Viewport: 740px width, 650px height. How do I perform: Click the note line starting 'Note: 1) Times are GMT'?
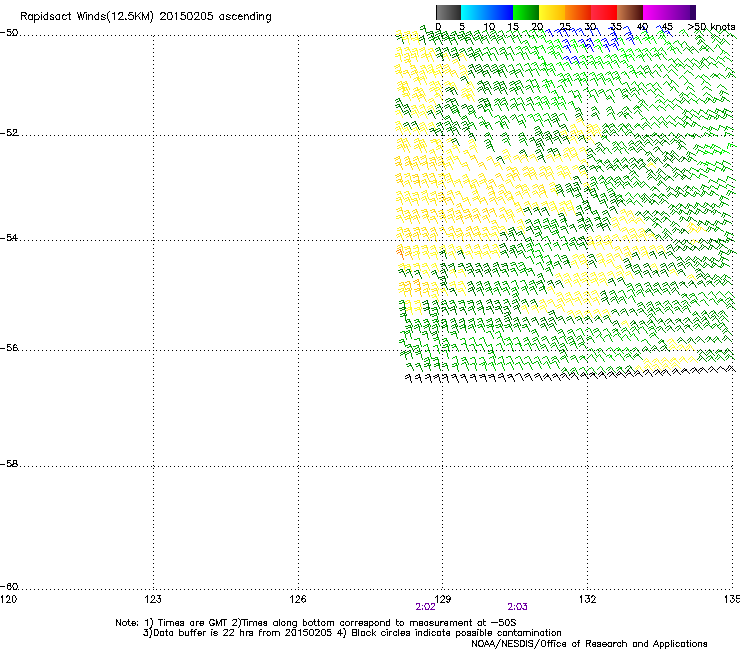click(x=316, y=623)
